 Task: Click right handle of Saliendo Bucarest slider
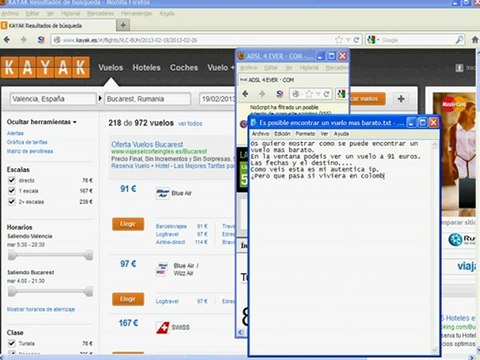[89, 292]
